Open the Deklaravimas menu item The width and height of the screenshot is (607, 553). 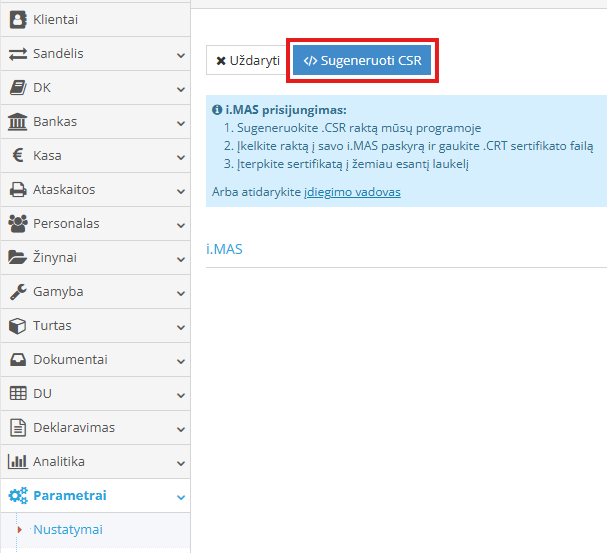tap(73, 428)
